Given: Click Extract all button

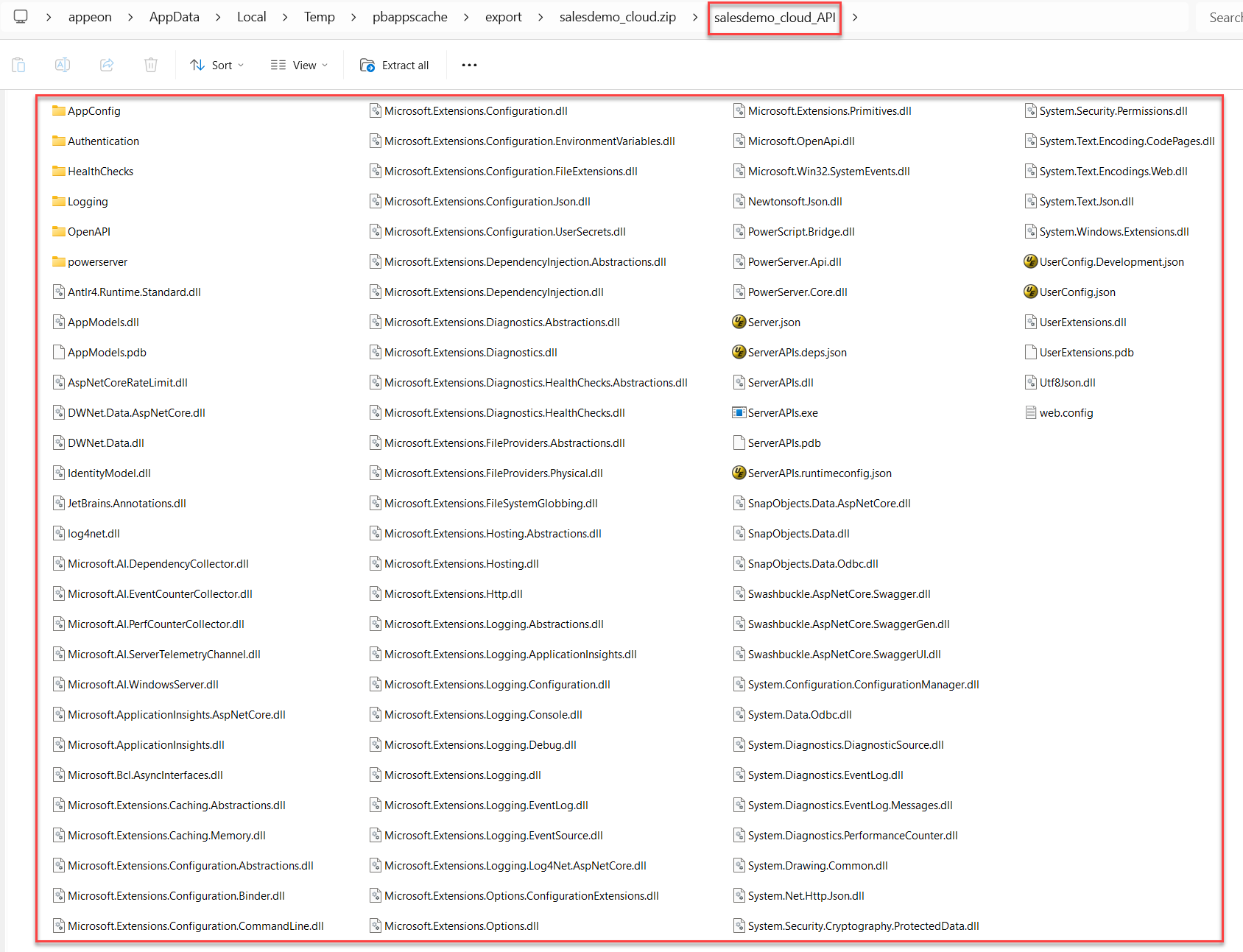Looking at the screenshot, I should pyautogui.click(x=395, y=65).
